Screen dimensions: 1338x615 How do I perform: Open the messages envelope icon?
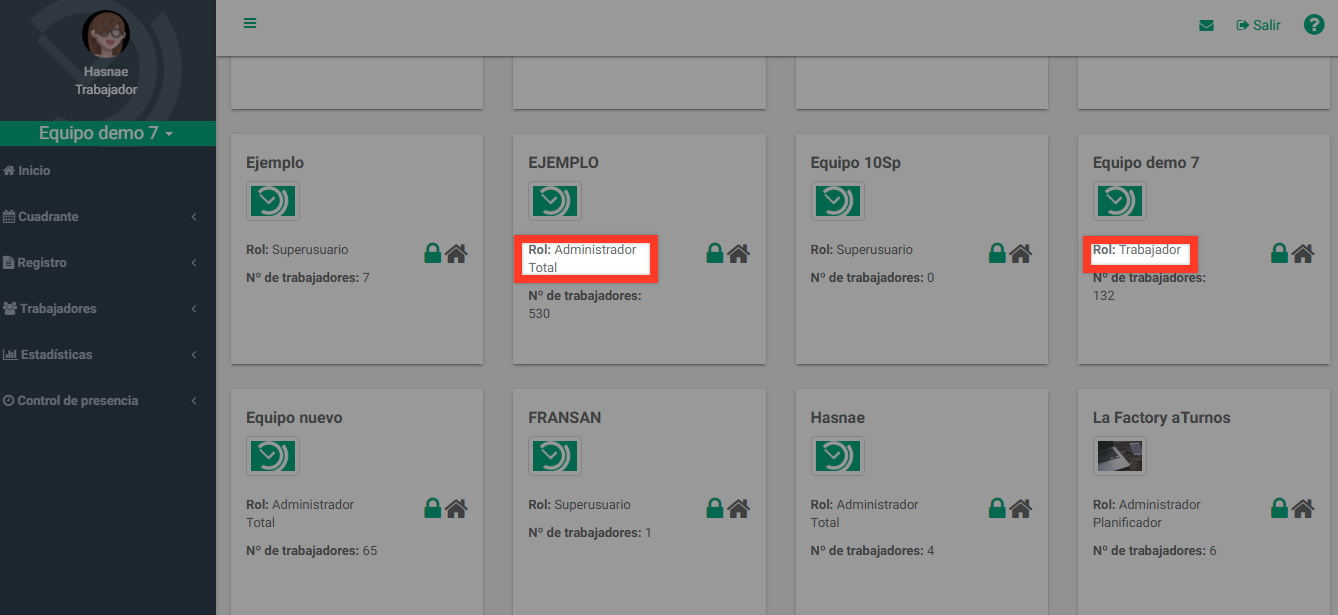(x=1206, y=25)
